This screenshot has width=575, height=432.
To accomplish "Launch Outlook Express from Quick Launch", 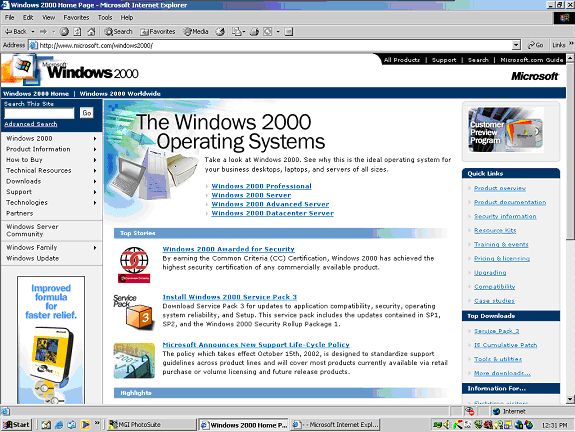I will click(x=72, y=425).
